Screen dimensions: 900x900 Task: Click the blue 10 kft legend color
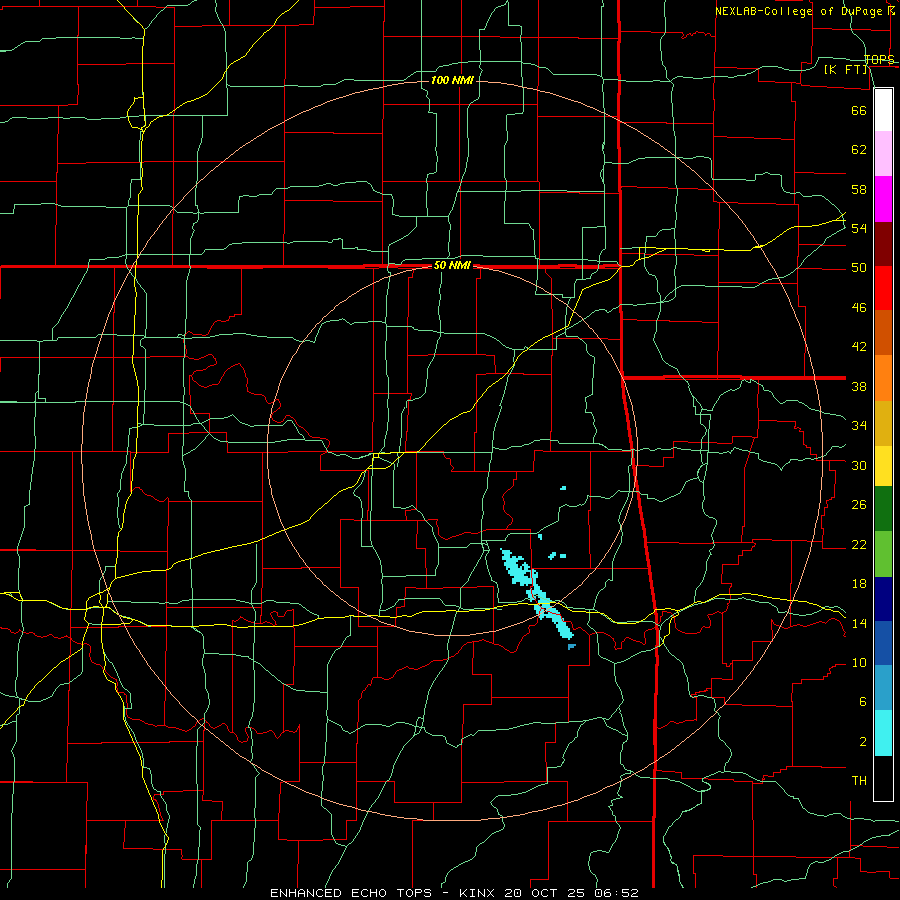click(883, 643)
